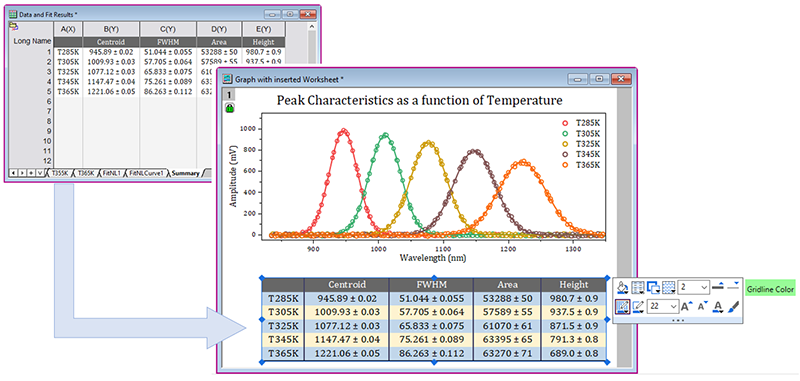Click the sheet tabs scroll-left arrow
This screenshot has width=800, height=381.
(x=13, y=173)
